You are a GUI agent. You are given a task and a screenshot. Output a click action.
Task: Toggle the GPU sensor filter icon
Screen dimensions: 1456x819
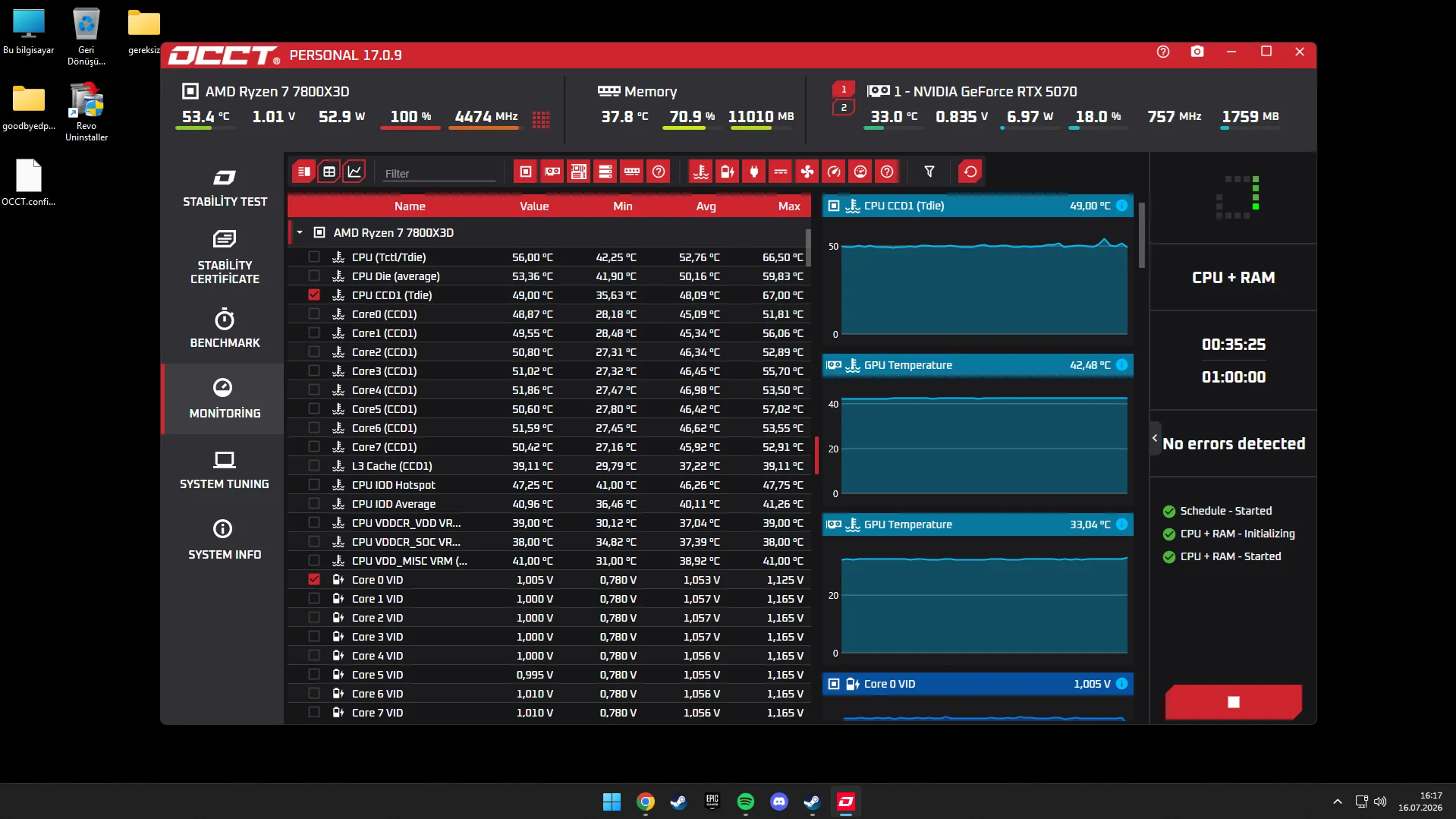552,172
